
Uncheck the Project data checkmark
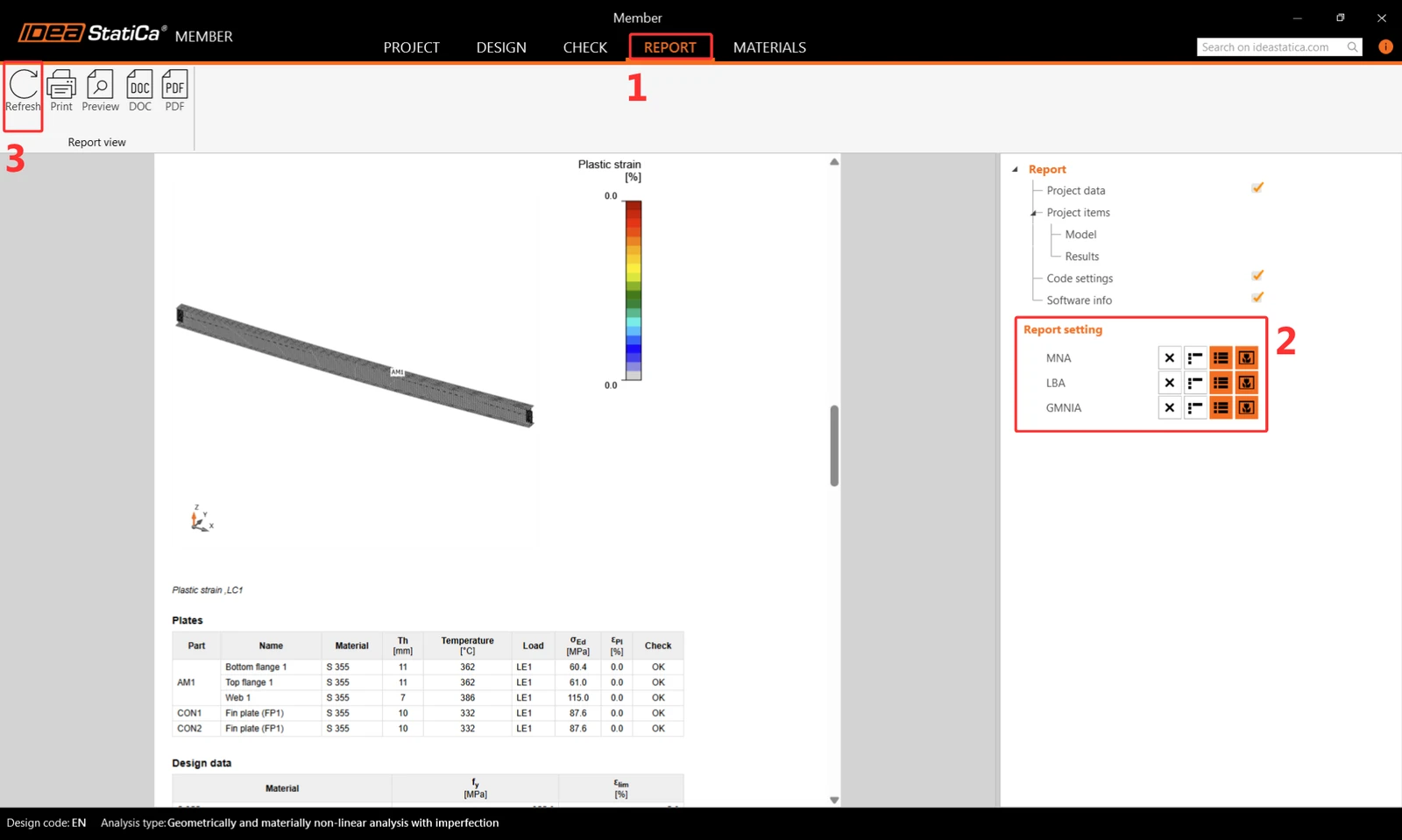1257,187
